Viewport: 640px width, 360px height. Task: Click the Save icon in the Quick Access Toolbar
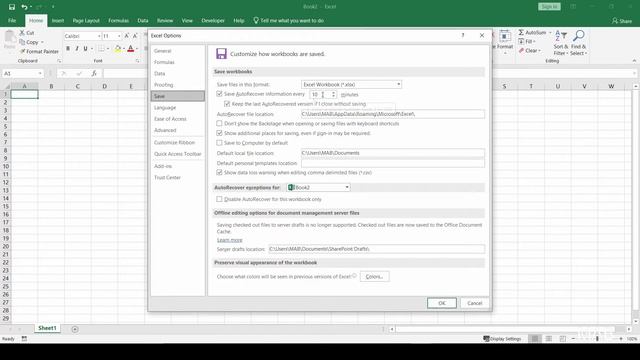click(x=12, y=7)
